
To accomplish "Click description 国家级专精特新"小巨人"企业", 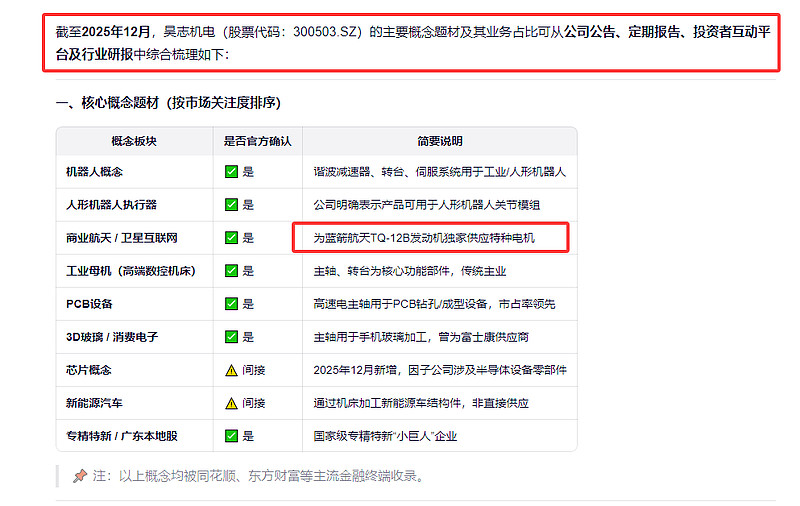I will pos(385,436).
